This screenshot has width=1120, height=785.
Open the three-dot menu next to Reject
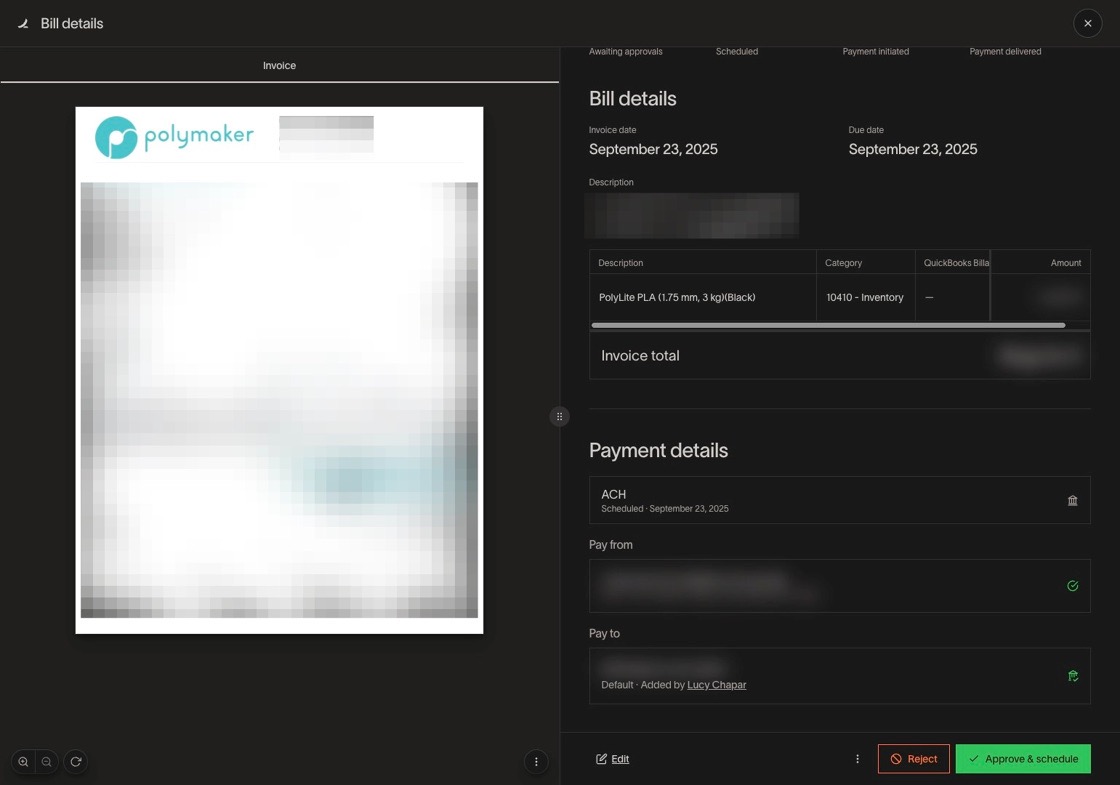click(x=857, y=759)
